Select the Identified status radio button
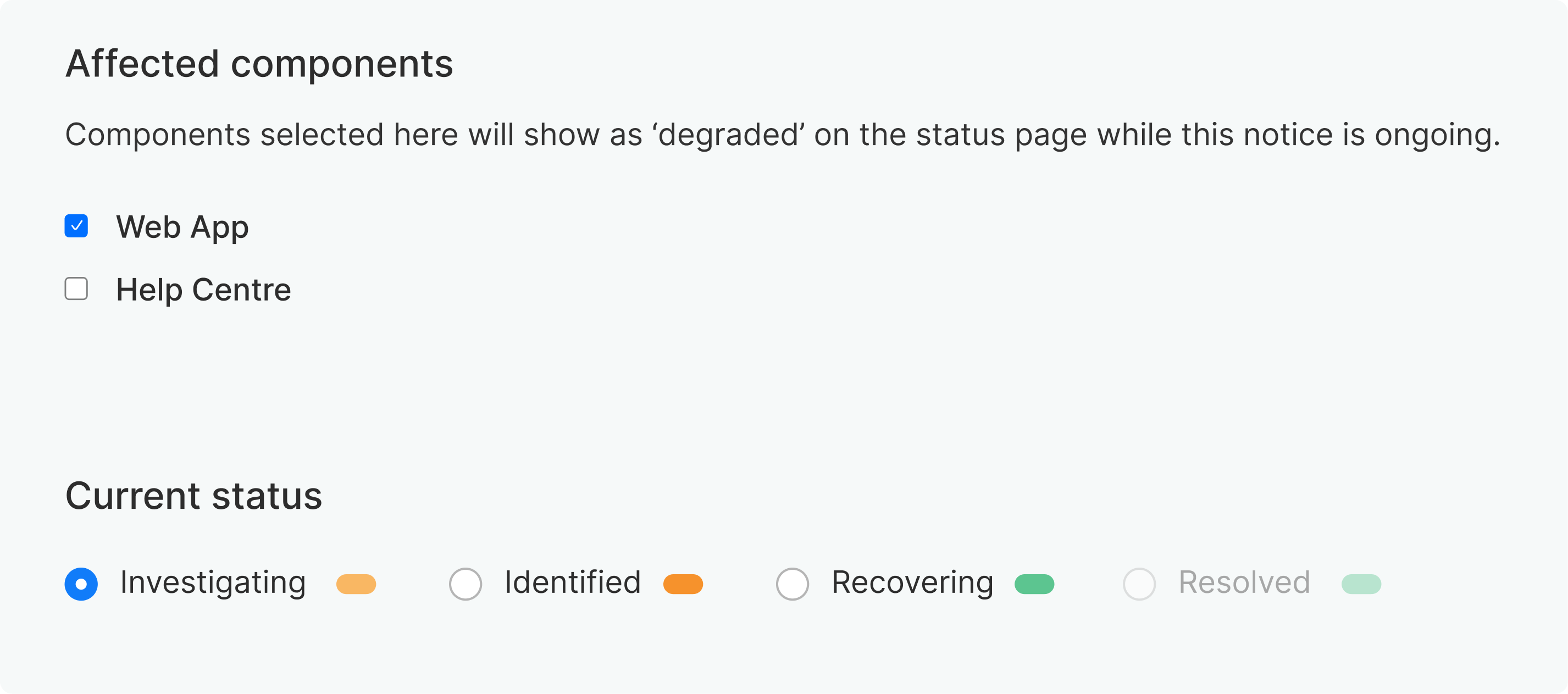This screenshot has height=694, width=1568. click(465, 583)
